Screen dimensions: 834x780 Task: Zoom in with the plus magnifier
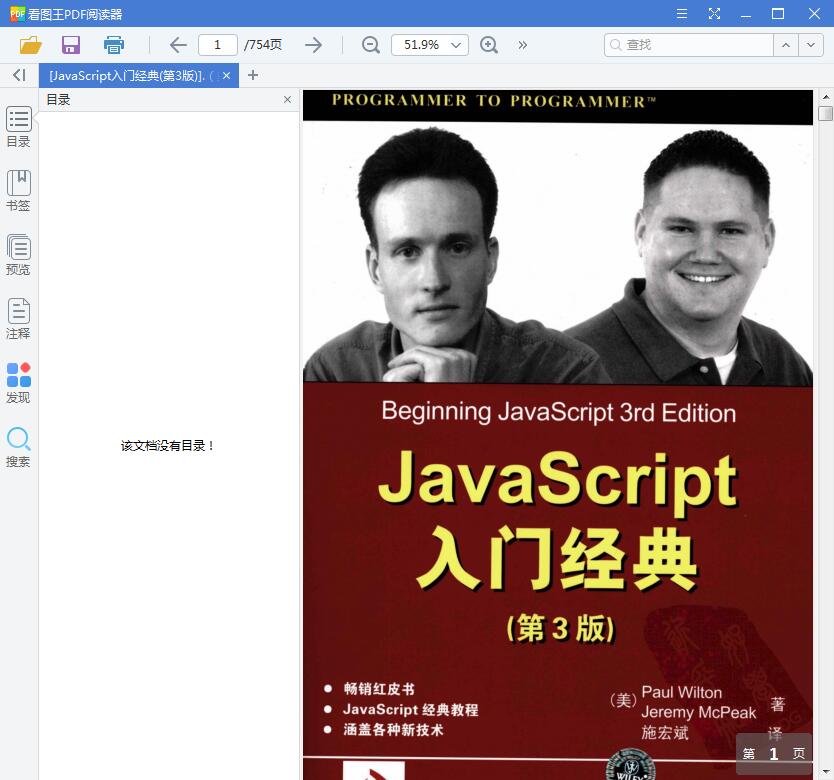pyautogui.click(x=489, y=45)
